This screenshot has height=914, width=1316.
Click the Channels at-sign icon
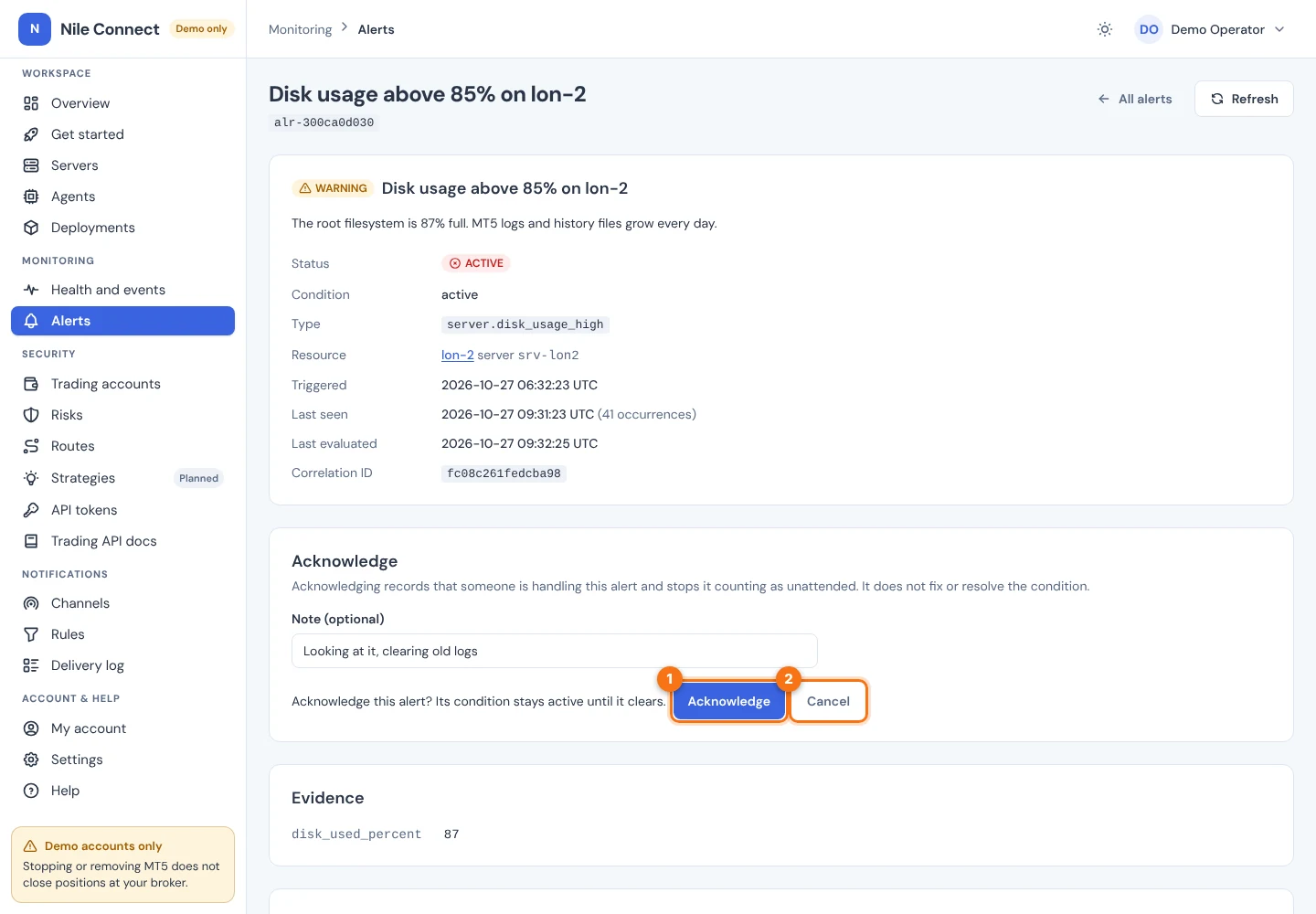pos(31,603)
